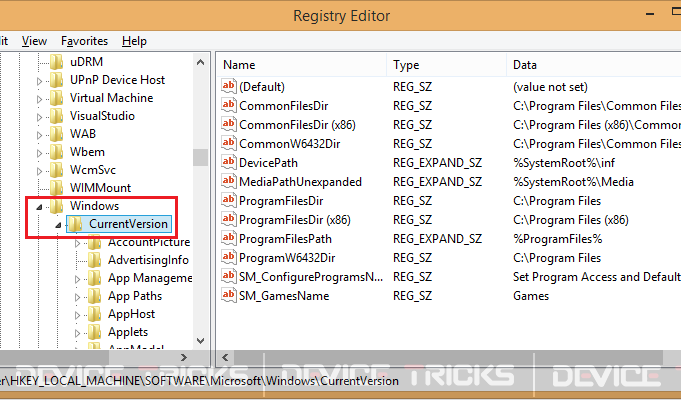Collapse the Windows key
Screen dimensions: 681x400
coord(40,207)
